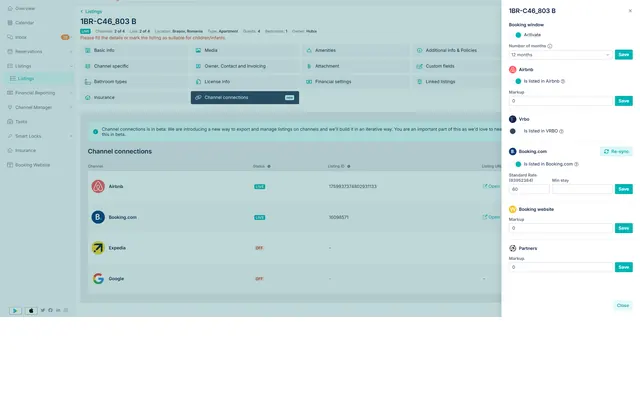Open the Channel specific tab

click(134, 66)
